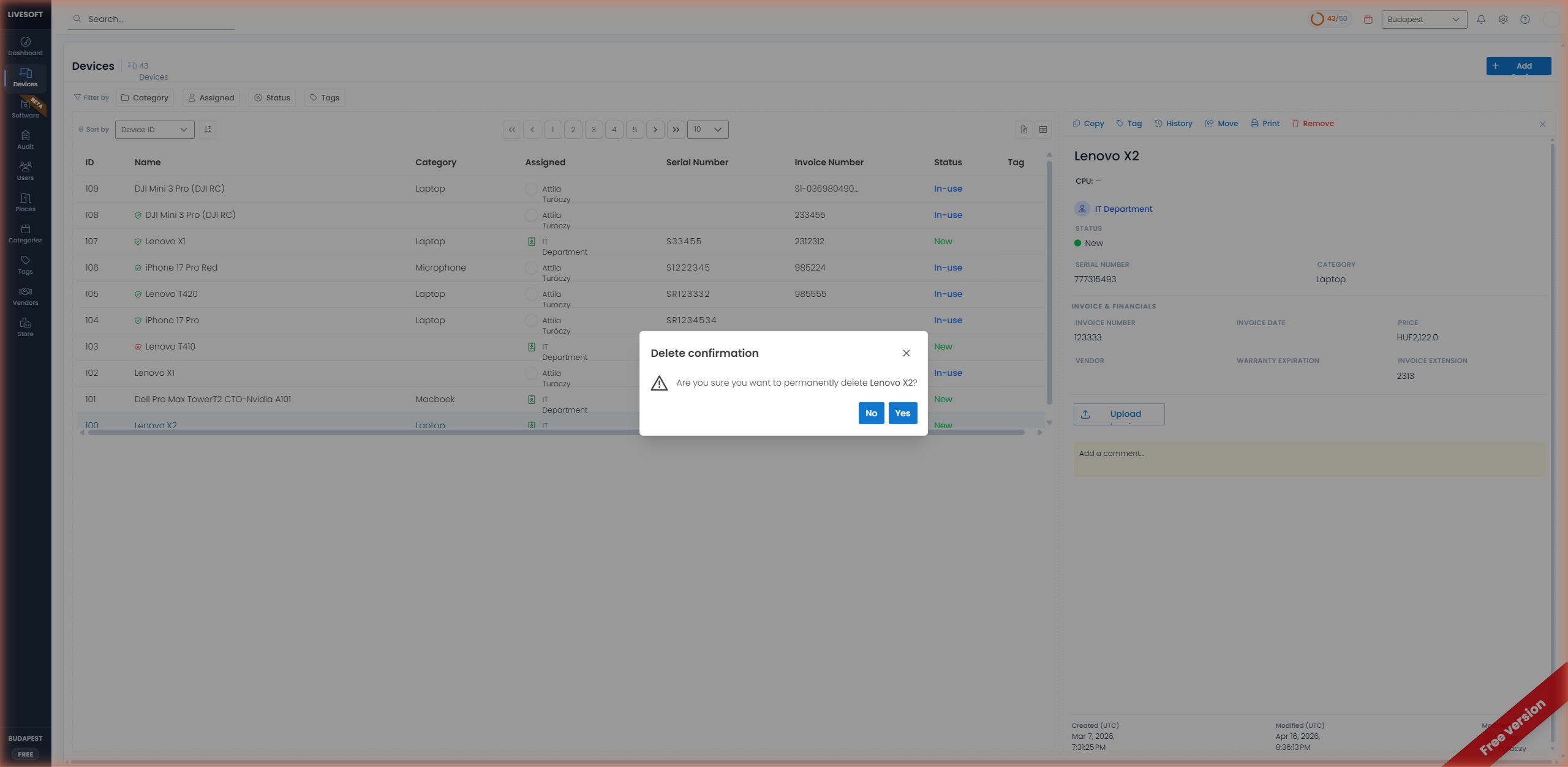Change the Device ID sort field
The height and width of the screenshot is (767, 1568).
point(154,129)
